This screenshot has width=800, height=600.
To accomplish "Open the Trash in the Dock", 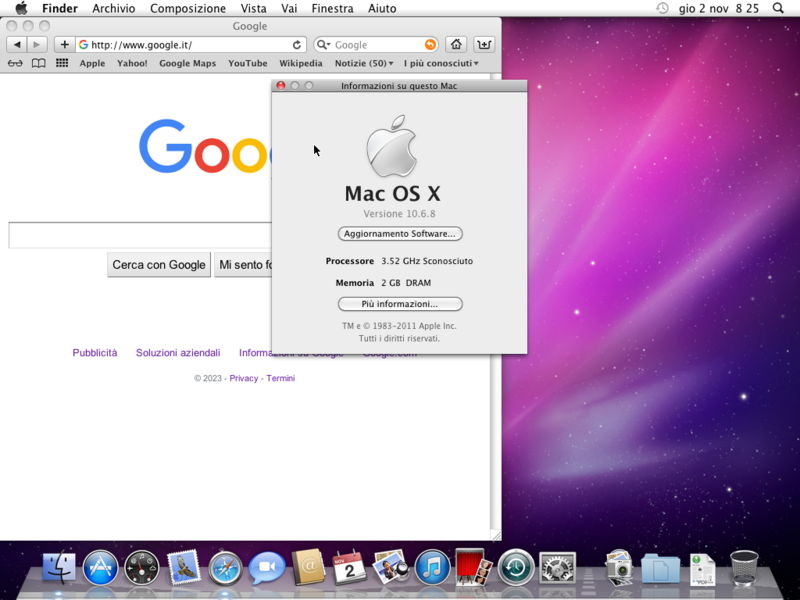I will 744,568.
